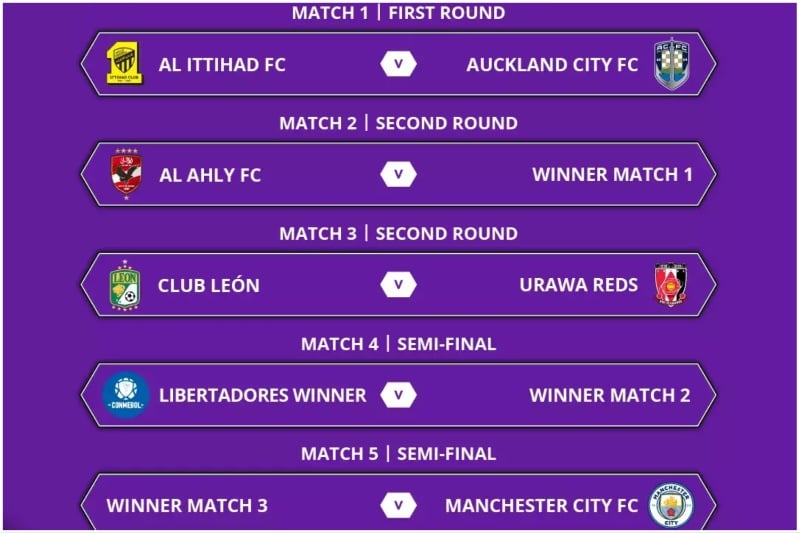Click the Urawa Reds crest

point(671,285)
